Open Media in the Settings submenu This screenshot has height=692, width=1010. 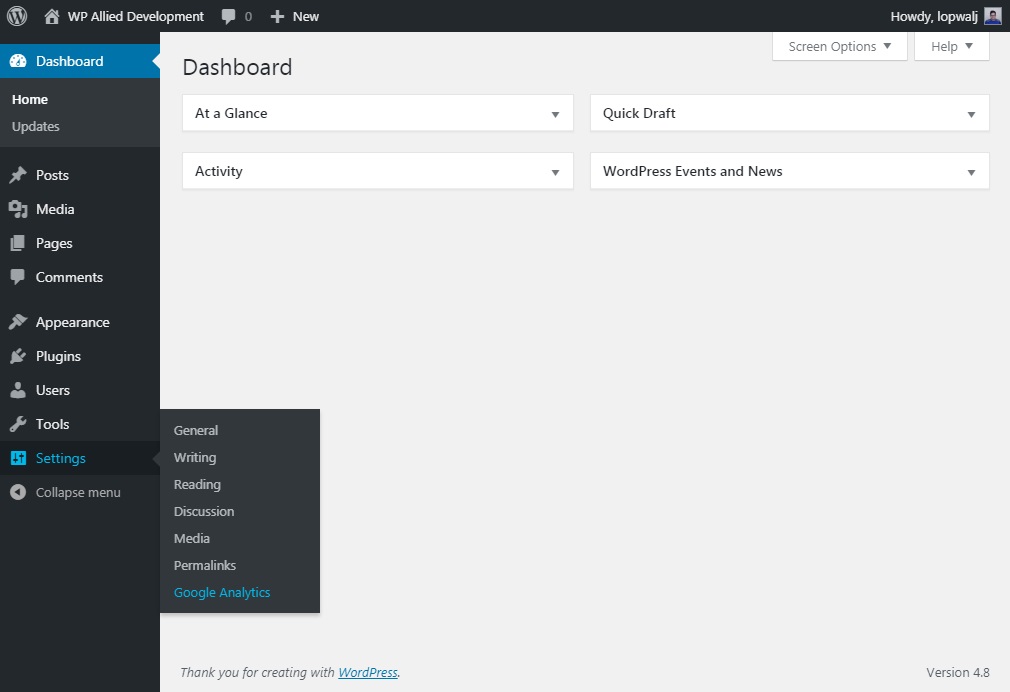click(x=191, y=539)
